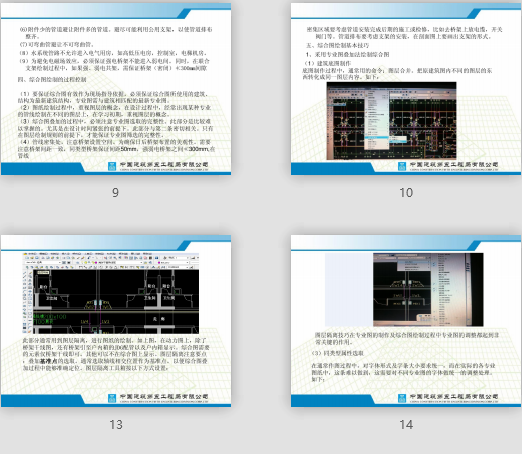Image resolution: width=522 pixels, height=454 pixels.
Task: Click the number label 14 under slide
Action: [x=406, y=424]
